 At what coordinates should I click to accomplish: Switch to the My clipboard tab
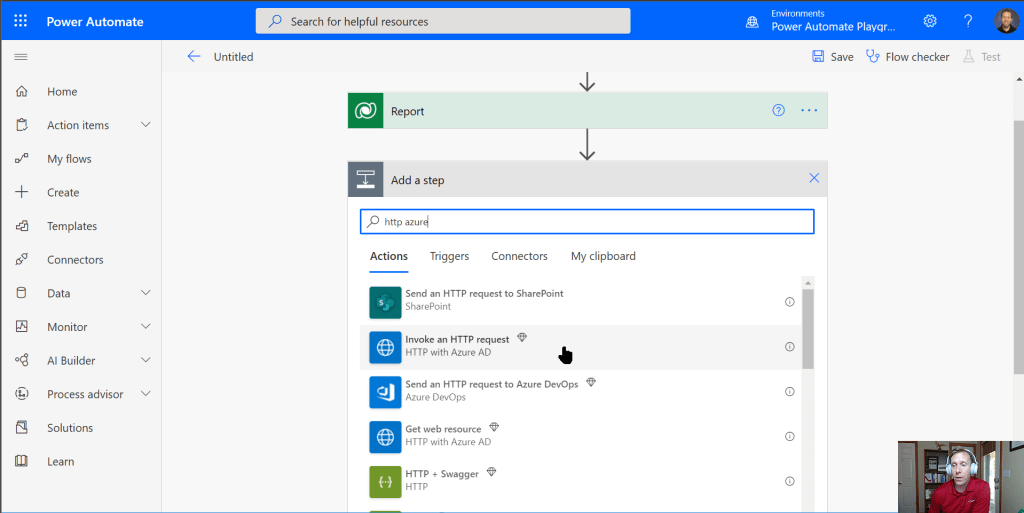[x=603, y=256]
